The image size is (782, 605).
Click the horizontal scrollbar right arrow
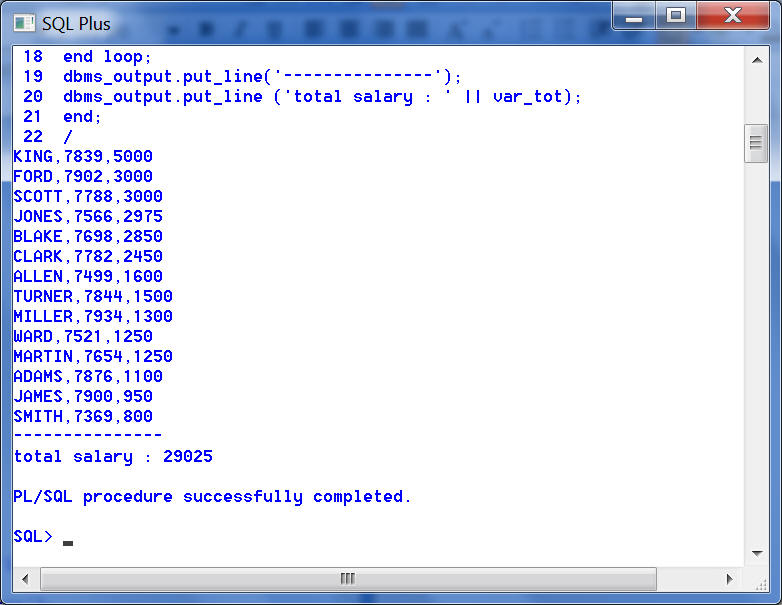coord(730,579)
